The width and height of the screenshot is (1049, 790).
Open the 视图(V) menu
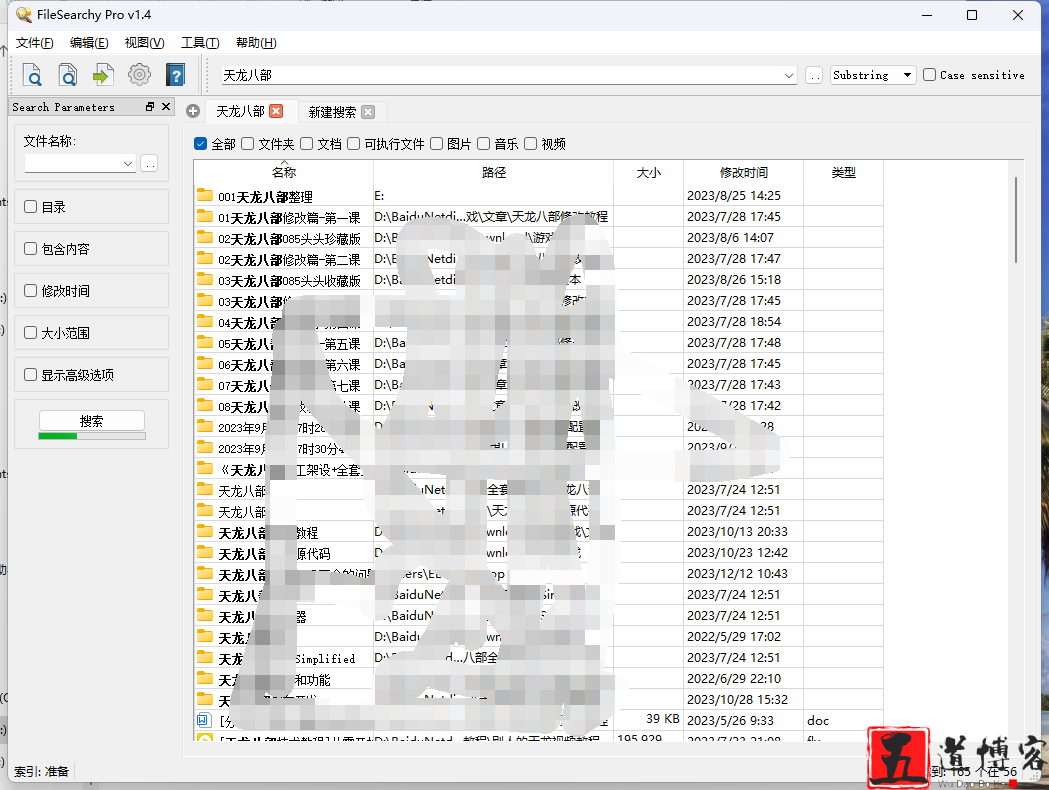pyautogui.click(x=145, y=43)
